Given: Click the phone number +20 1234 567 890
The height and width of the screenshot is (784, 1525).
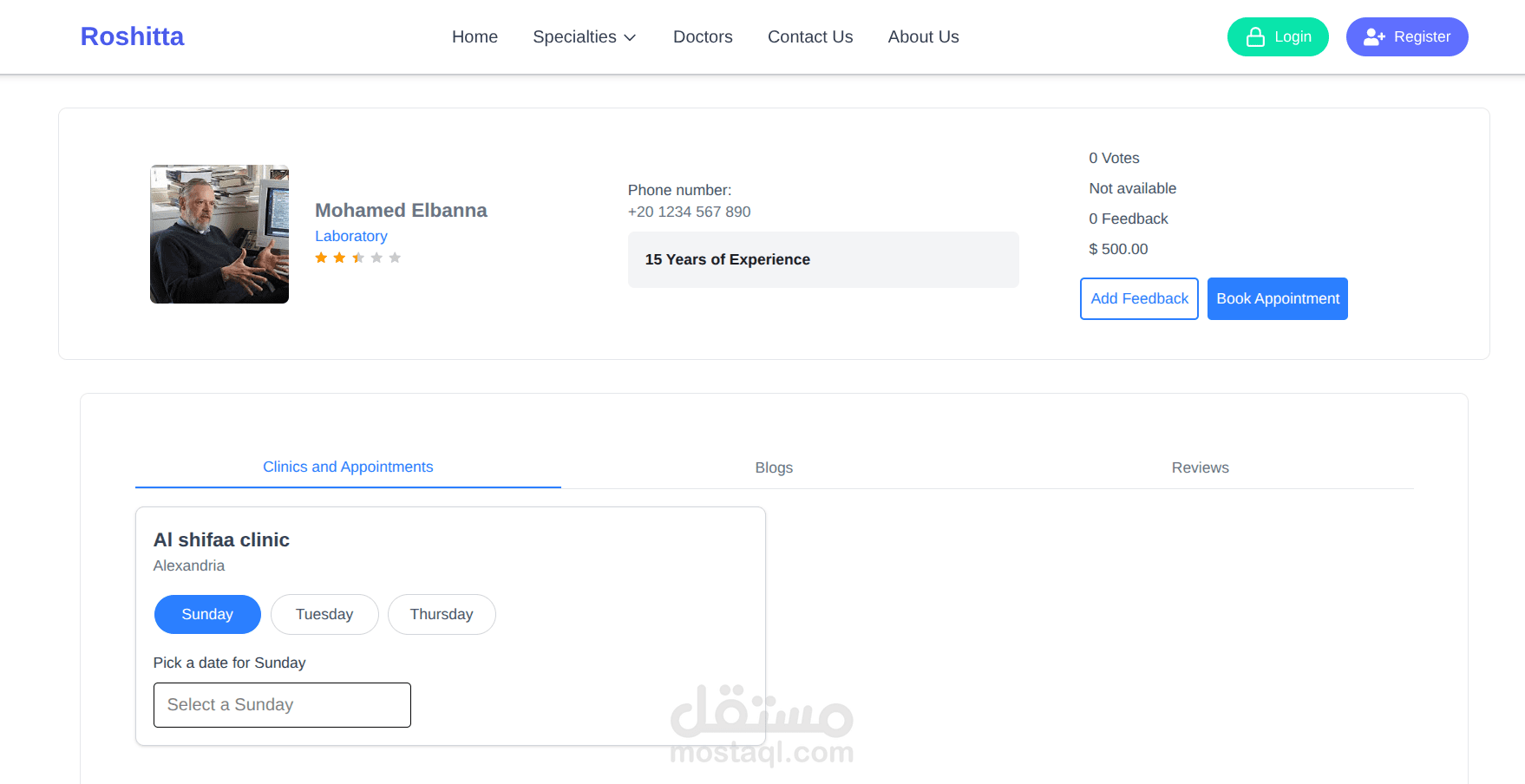Looking at the screenshot, I should point(689,212).
